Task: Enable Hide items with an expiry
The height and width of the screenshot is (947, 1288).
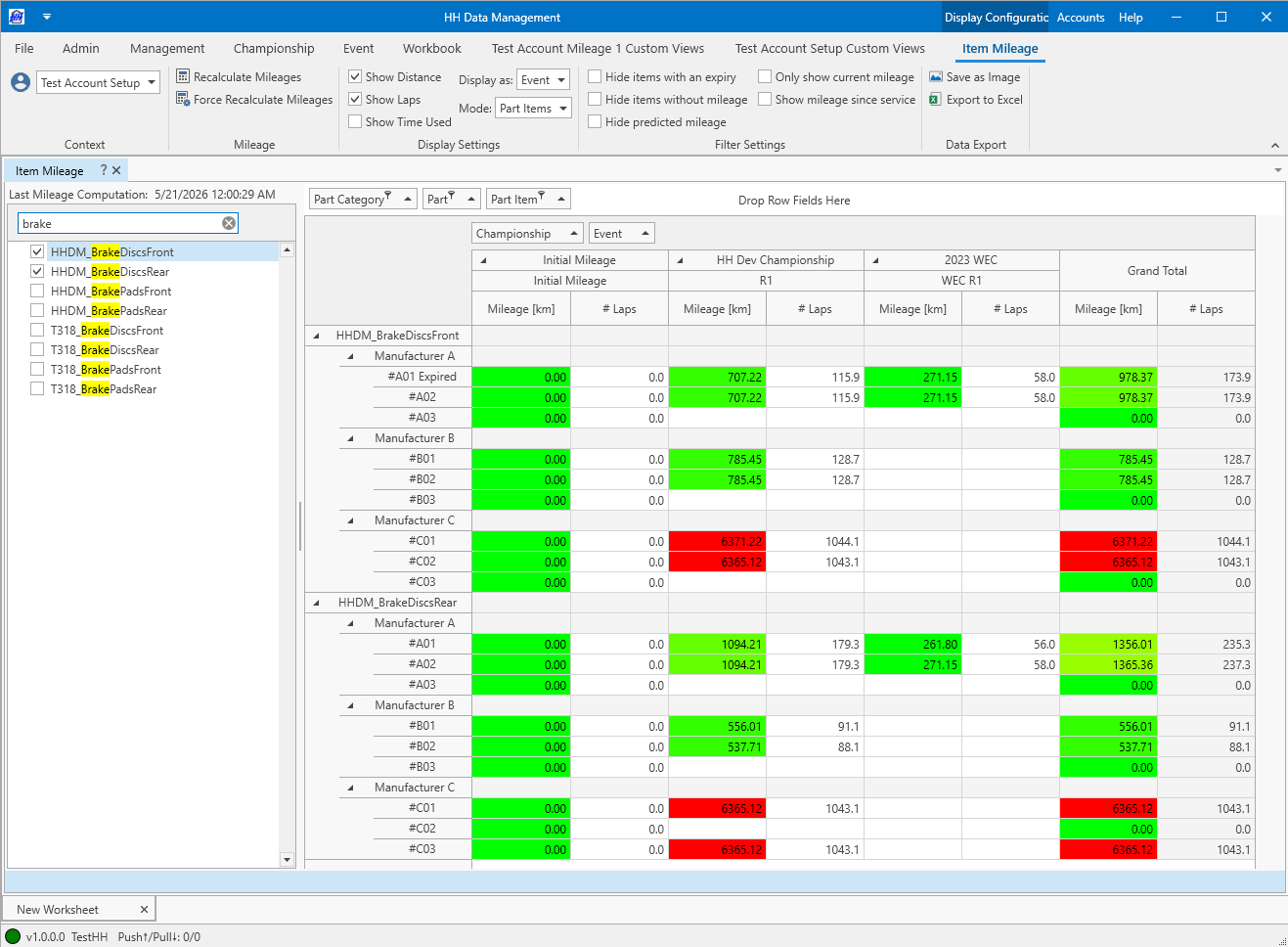Action: pyautogui.click(x=595, y=76)
